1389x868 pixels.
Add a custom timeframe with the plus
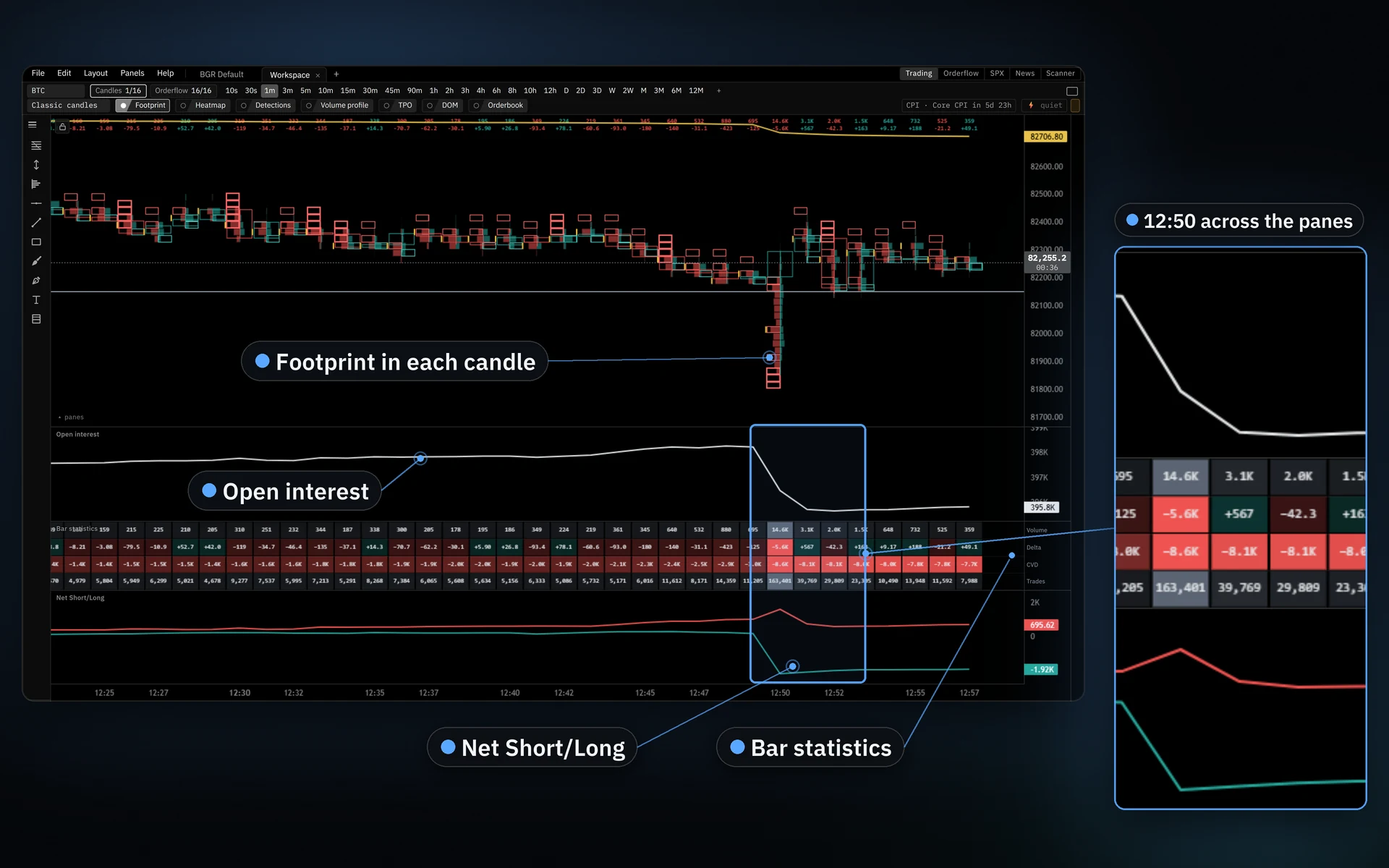(718, 91)
